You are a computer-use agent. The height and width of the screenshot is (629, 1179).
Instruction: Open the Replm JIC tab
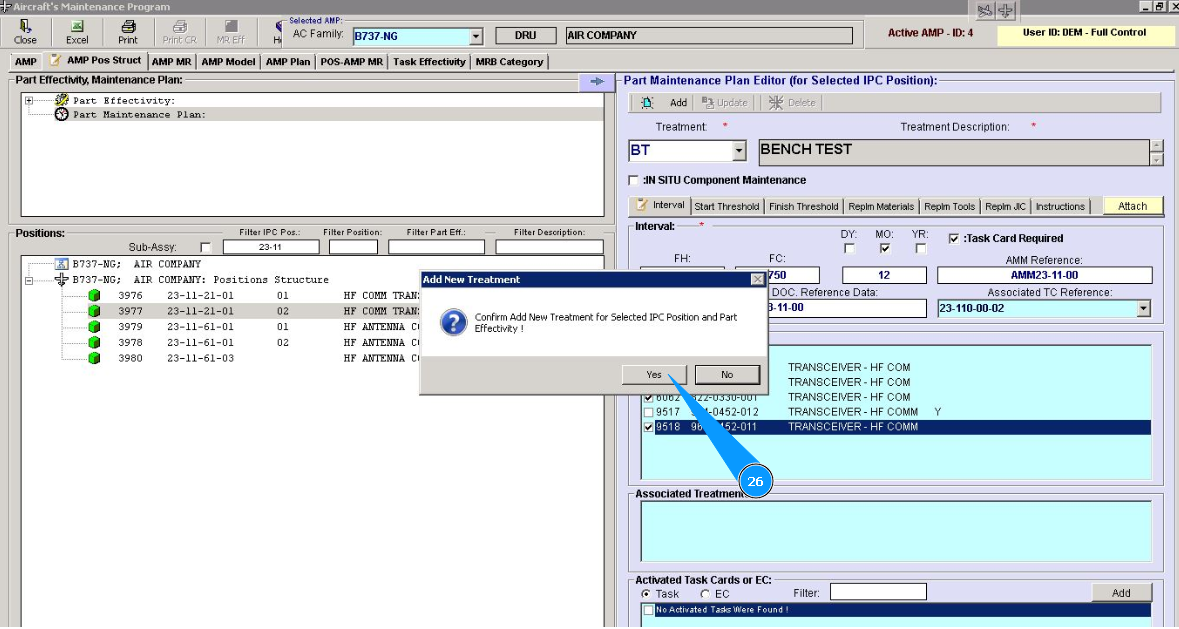(x=1005, y=207)
